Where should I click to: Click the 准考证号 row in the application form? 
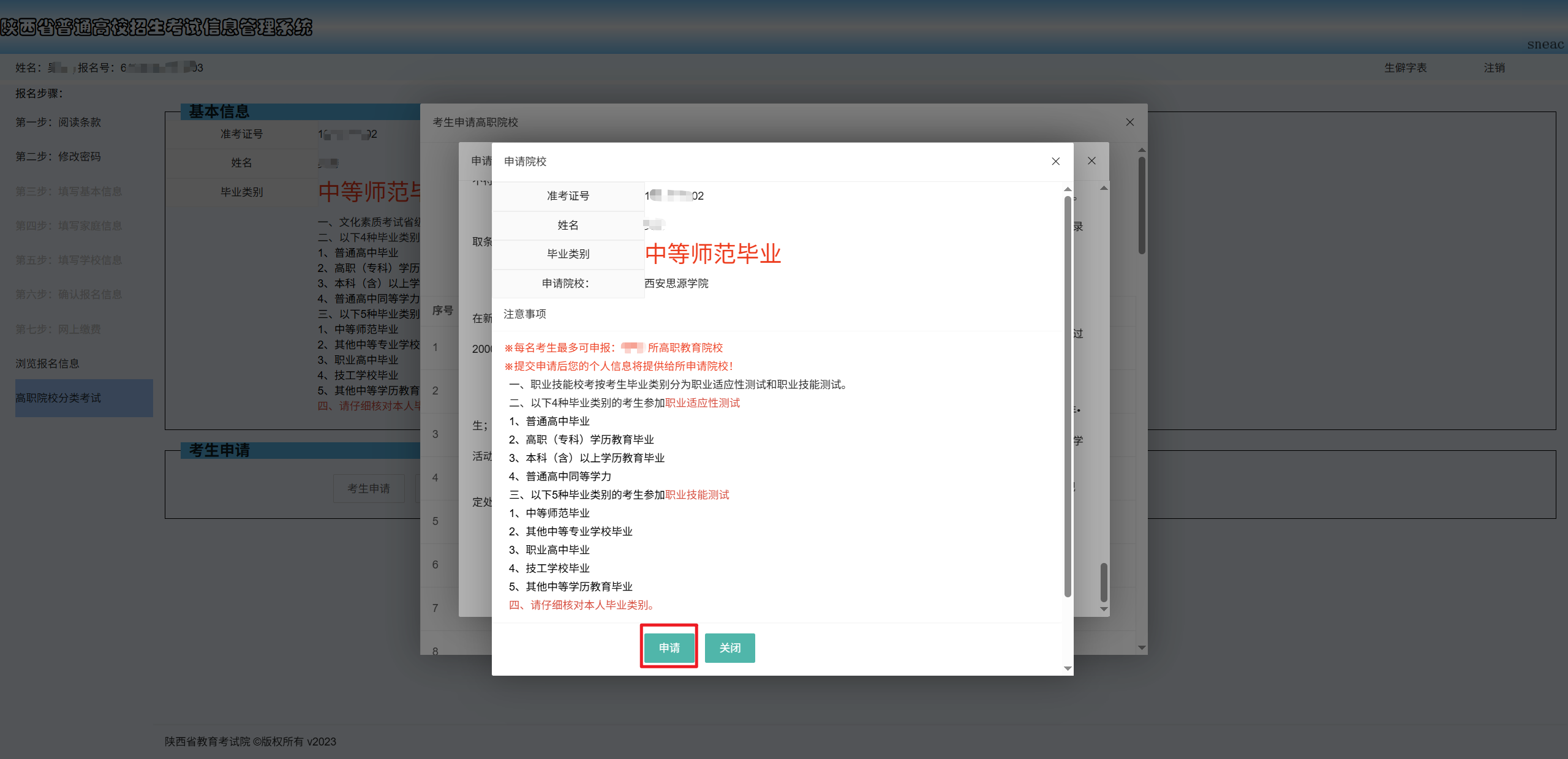(x=568, y=196)
